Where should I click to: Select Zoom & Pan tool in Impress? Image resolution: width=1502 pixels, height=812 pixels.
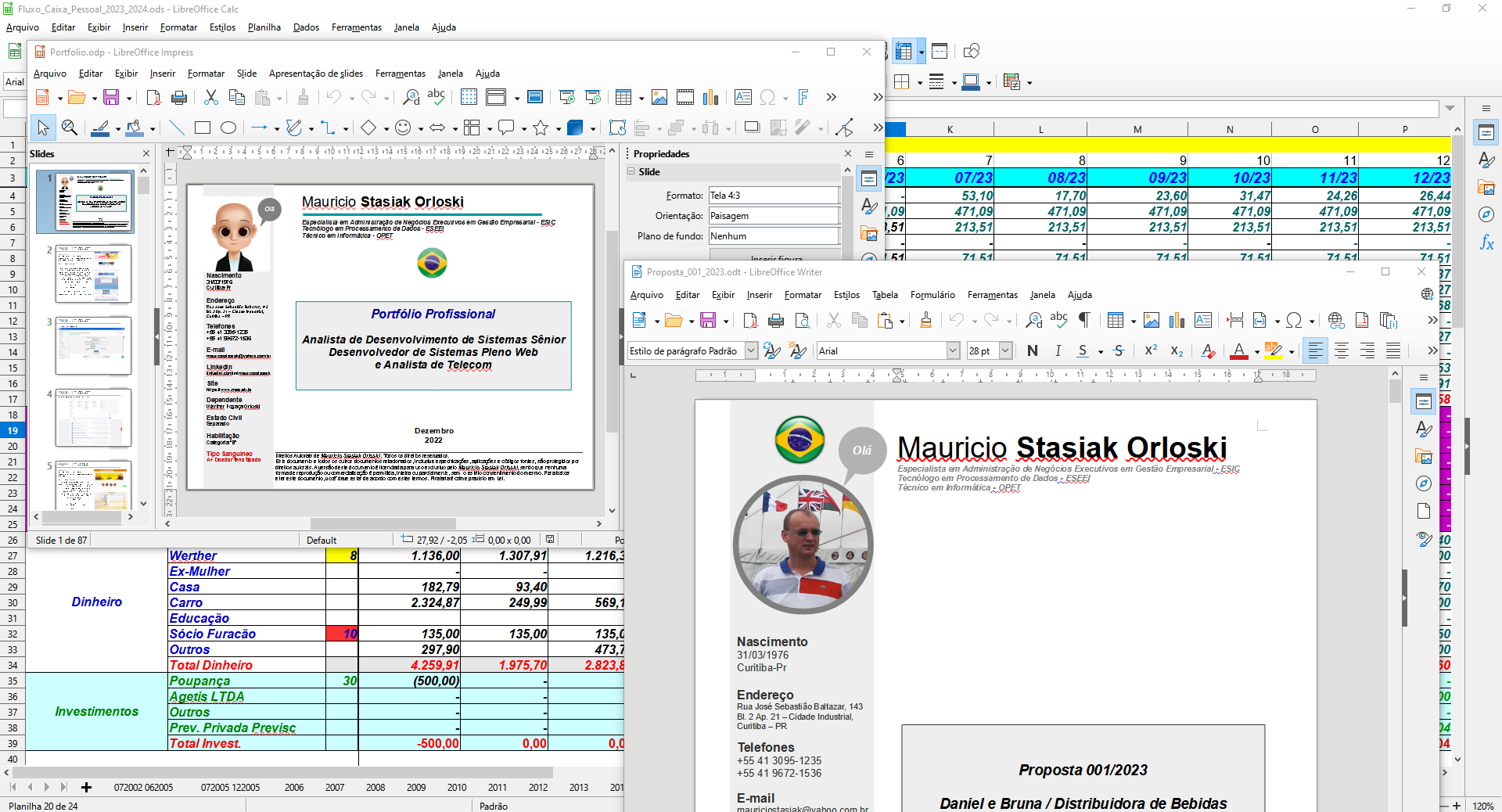pyautogui.click(x=70, y=128)
